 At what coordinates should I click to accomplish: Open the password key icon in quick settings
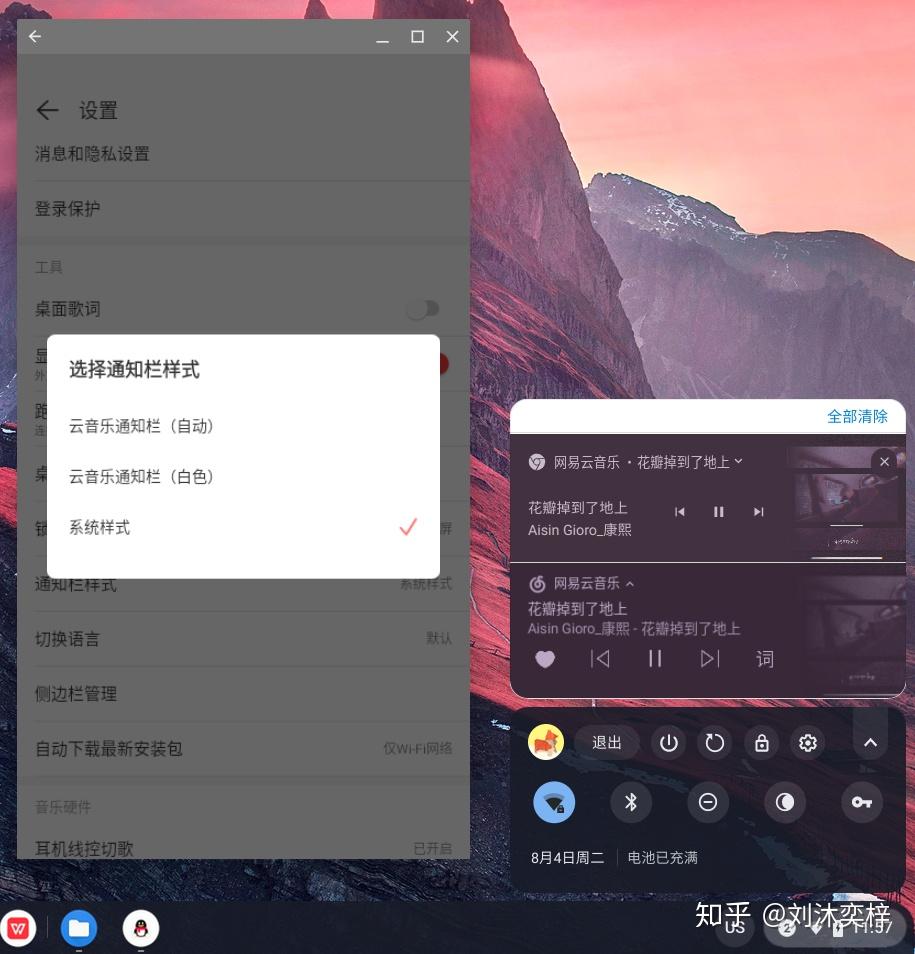861,802
